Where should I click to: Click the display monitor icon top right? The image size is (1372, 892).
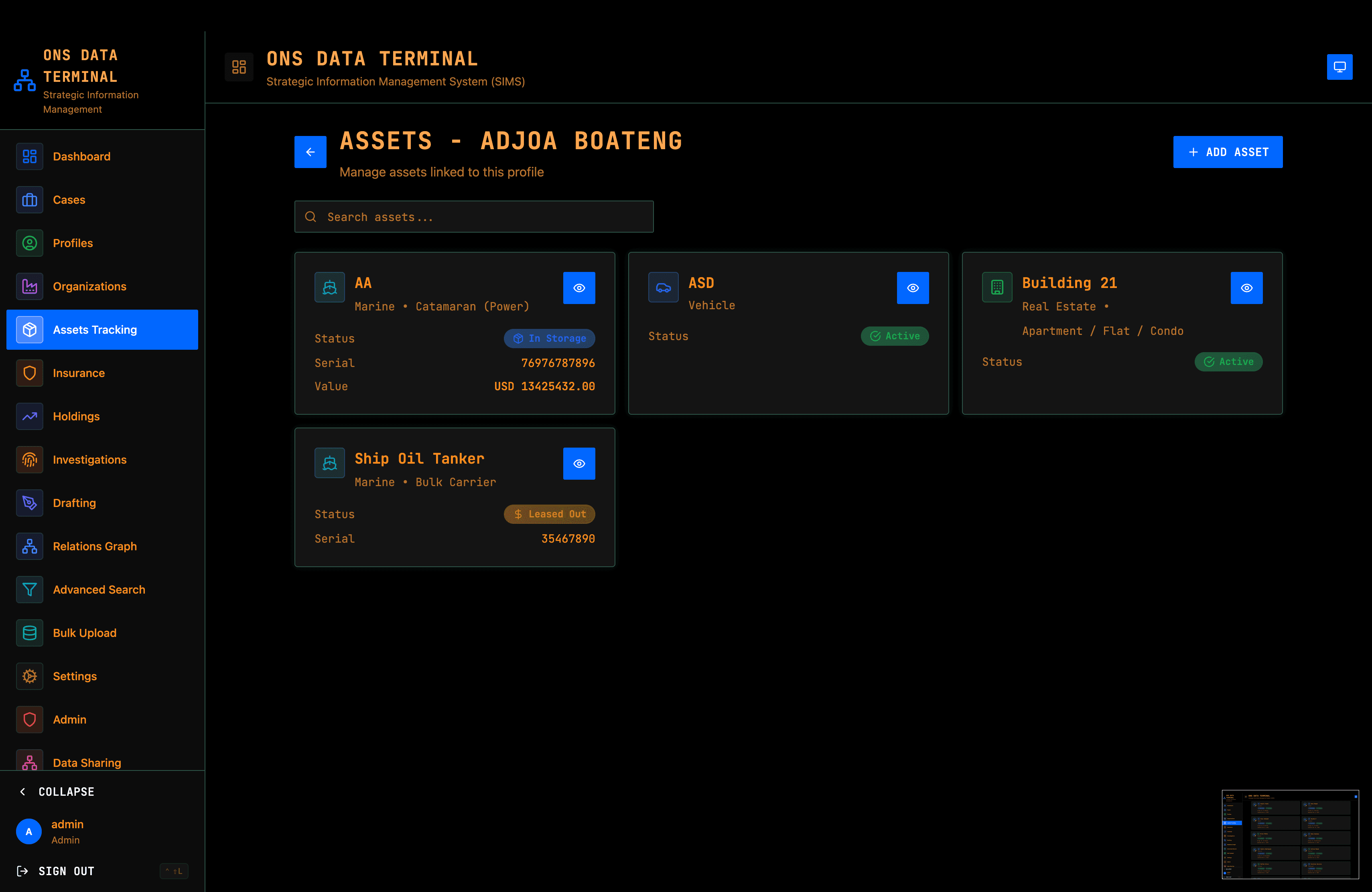[1340, 66]
